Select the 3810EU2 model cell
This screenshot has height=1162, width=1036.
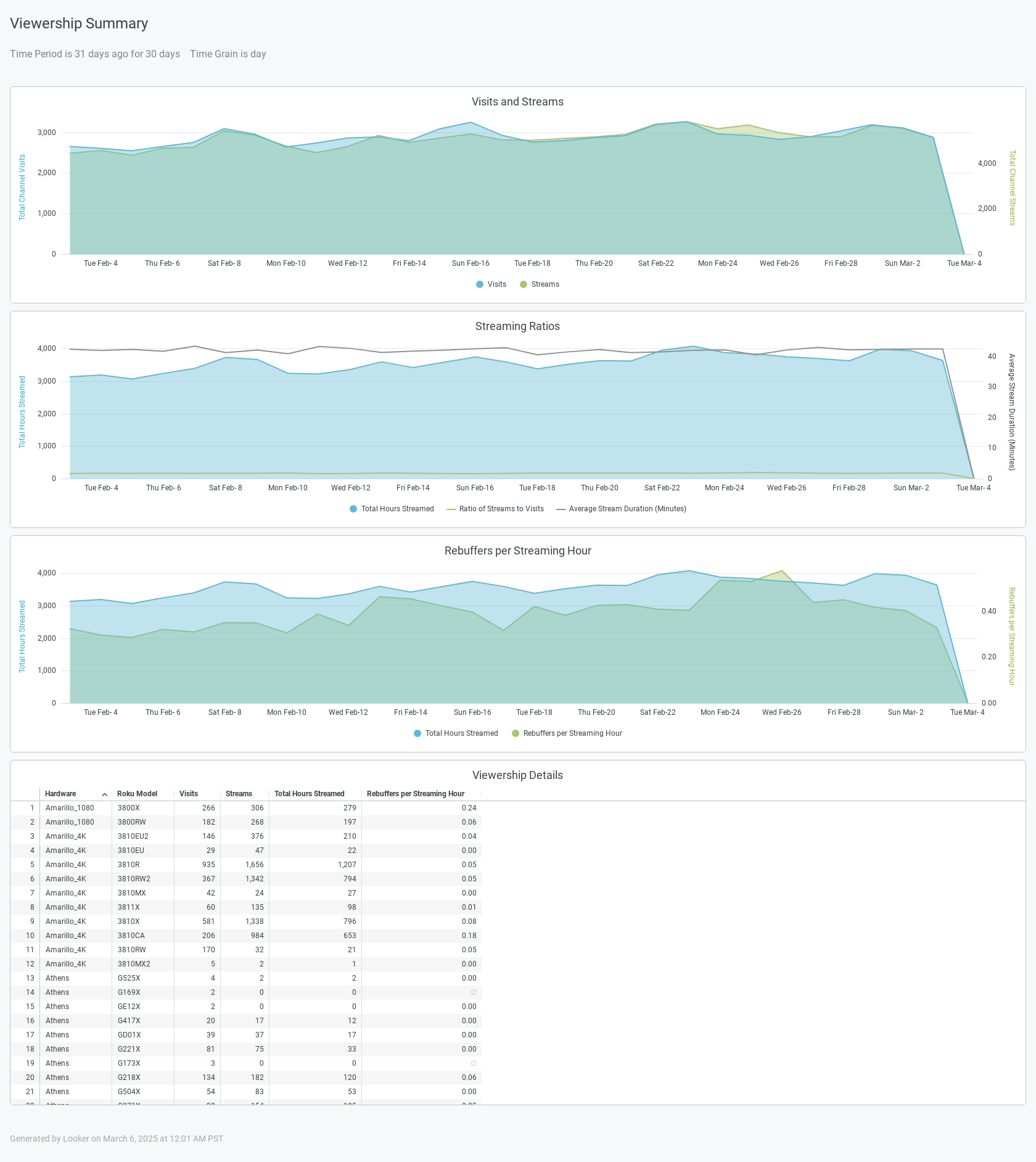(143, 836)
